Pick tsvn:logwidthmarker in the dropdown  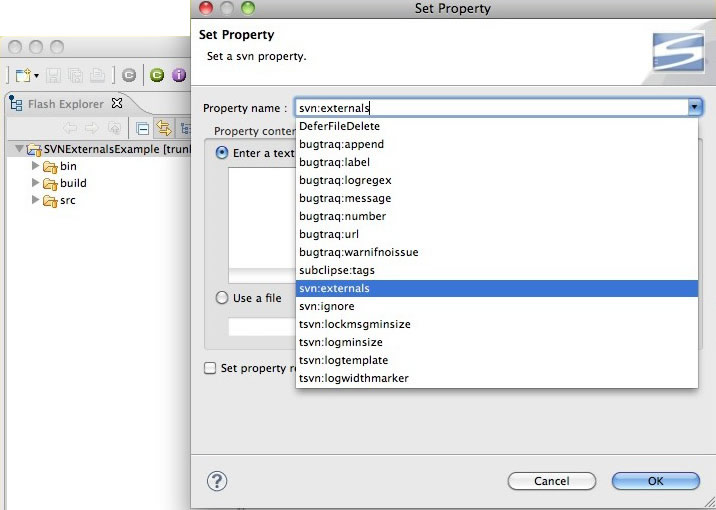click(x=497, y=378)
